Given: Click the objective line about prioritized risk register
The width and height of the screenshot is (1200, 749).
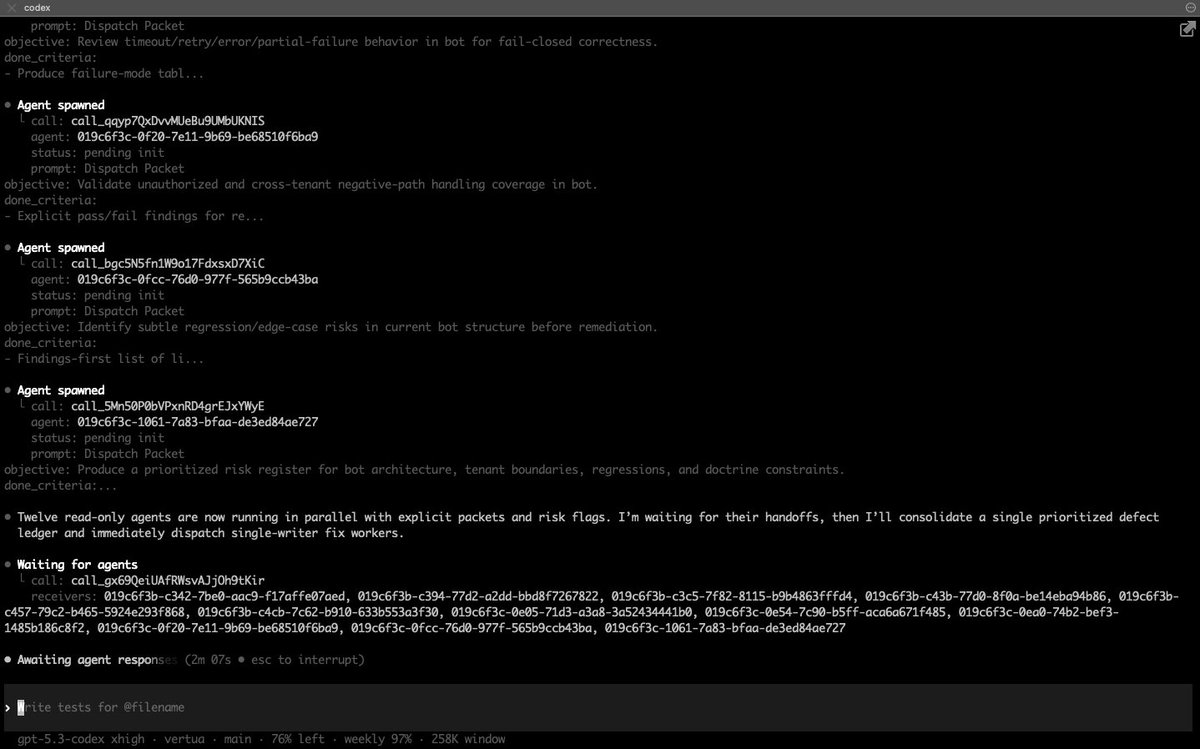Looking at the screenshot, I should [424, 470].
